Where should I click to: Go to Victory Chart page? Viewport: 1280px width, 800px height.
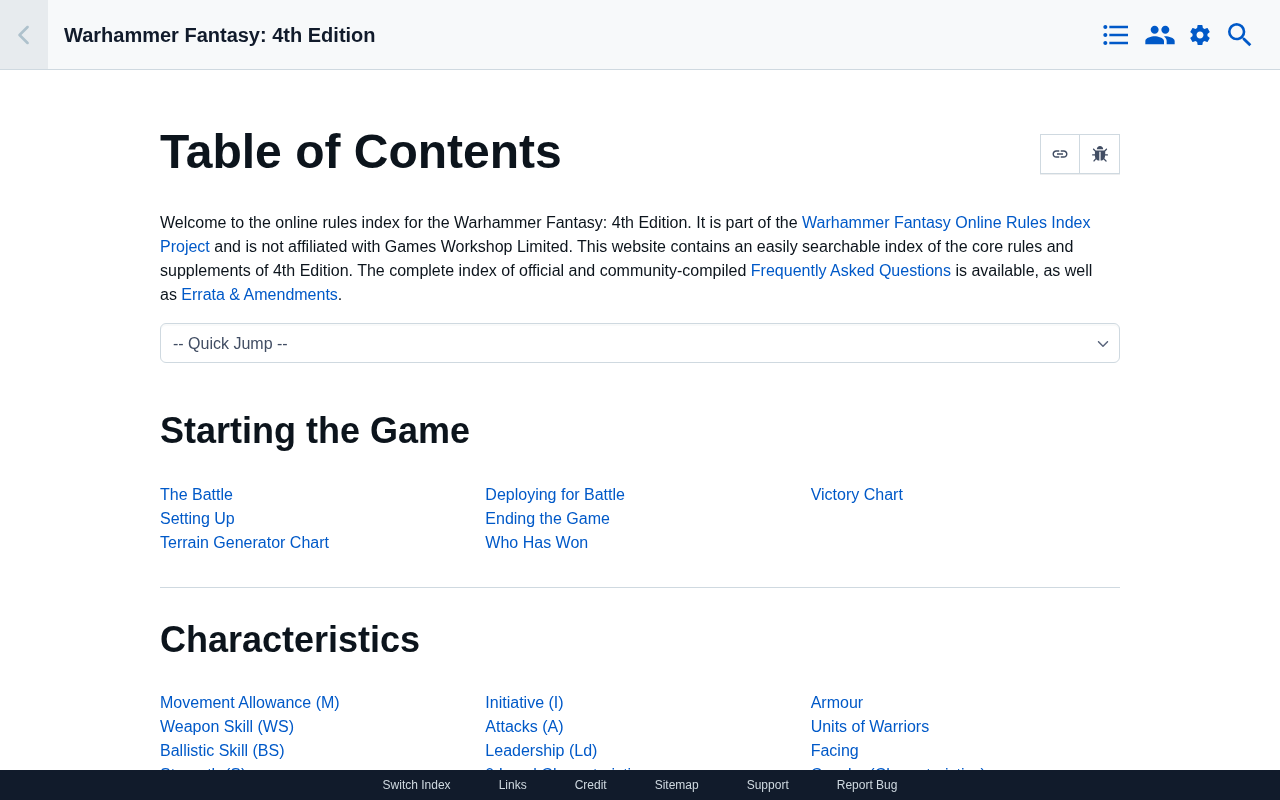[856, 495]
